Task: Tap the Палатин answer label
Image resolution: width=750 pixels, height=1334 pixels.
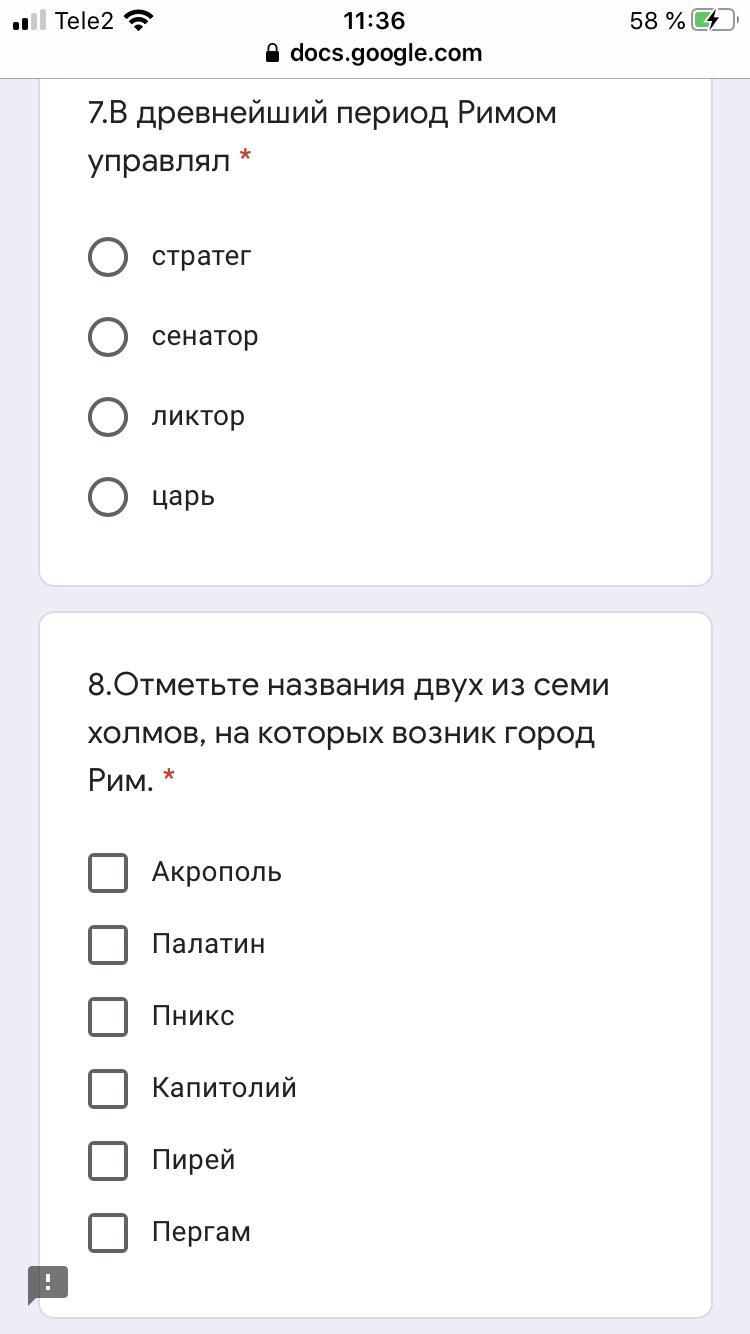Action: [208, 944]
